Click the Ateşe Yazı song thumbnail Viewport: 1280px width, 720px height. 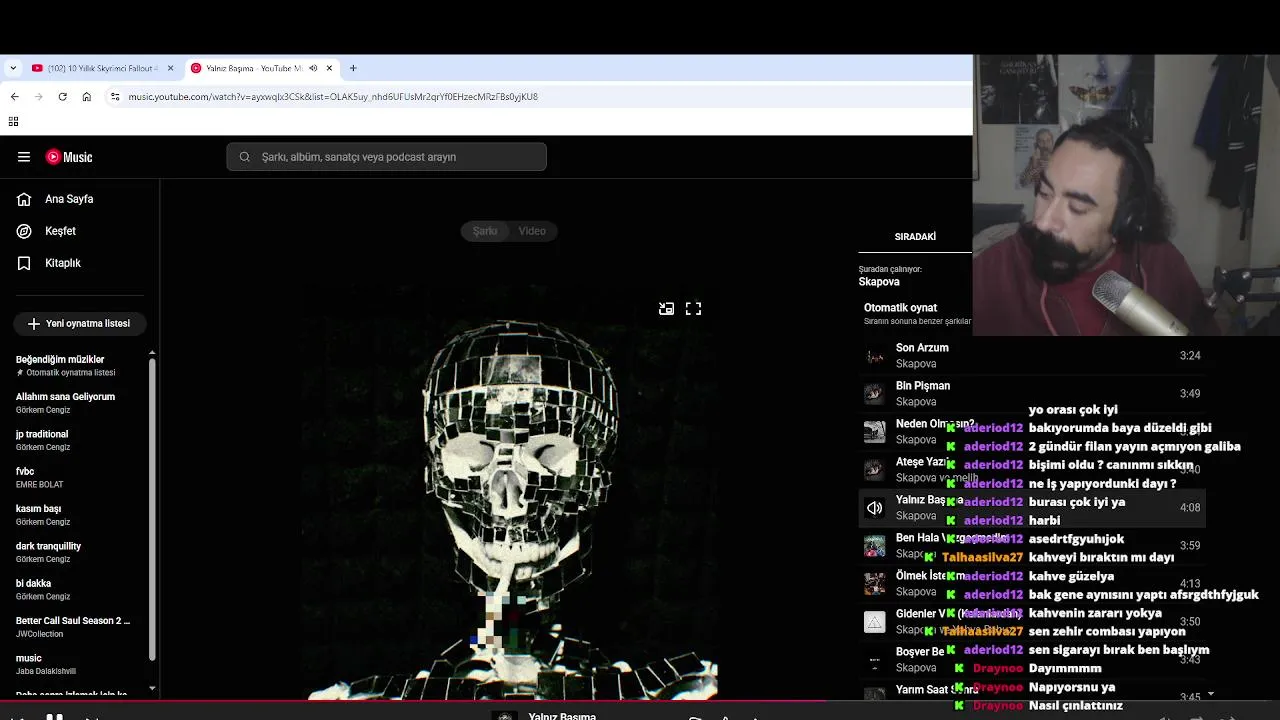tap(875, 470)
